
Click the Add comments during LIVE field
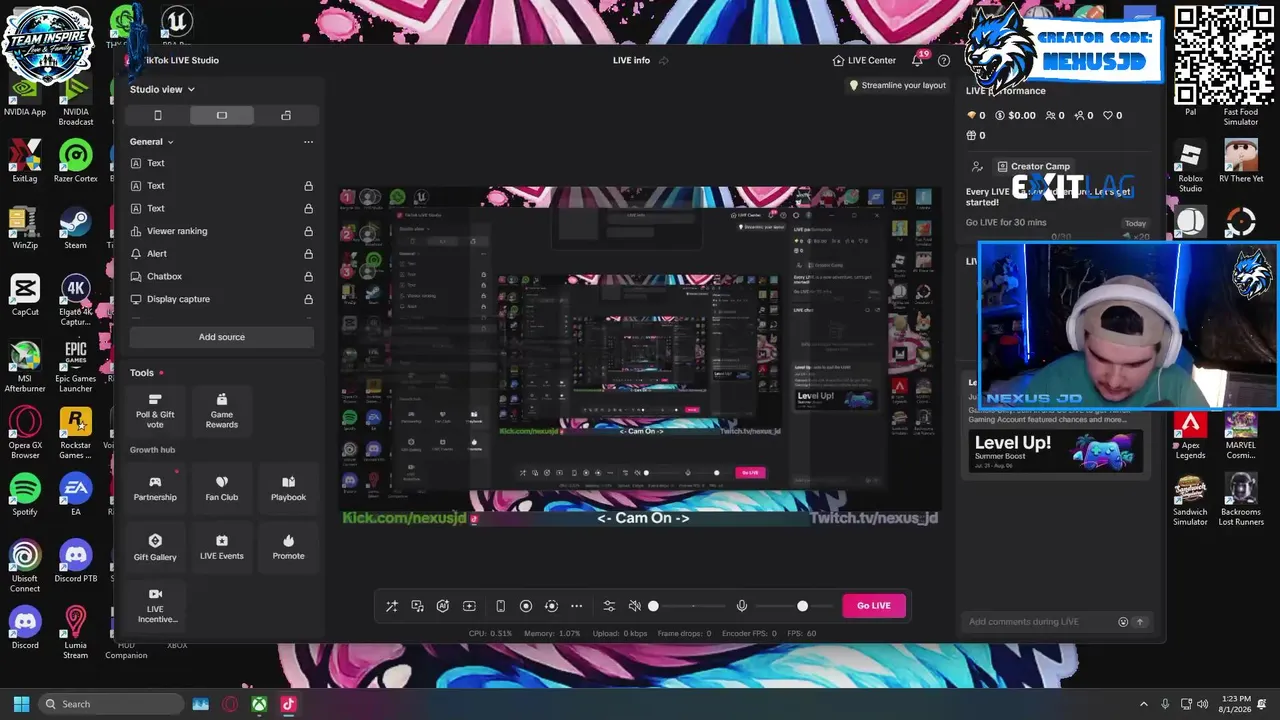pyautogui.click(x=1040, y=622)
